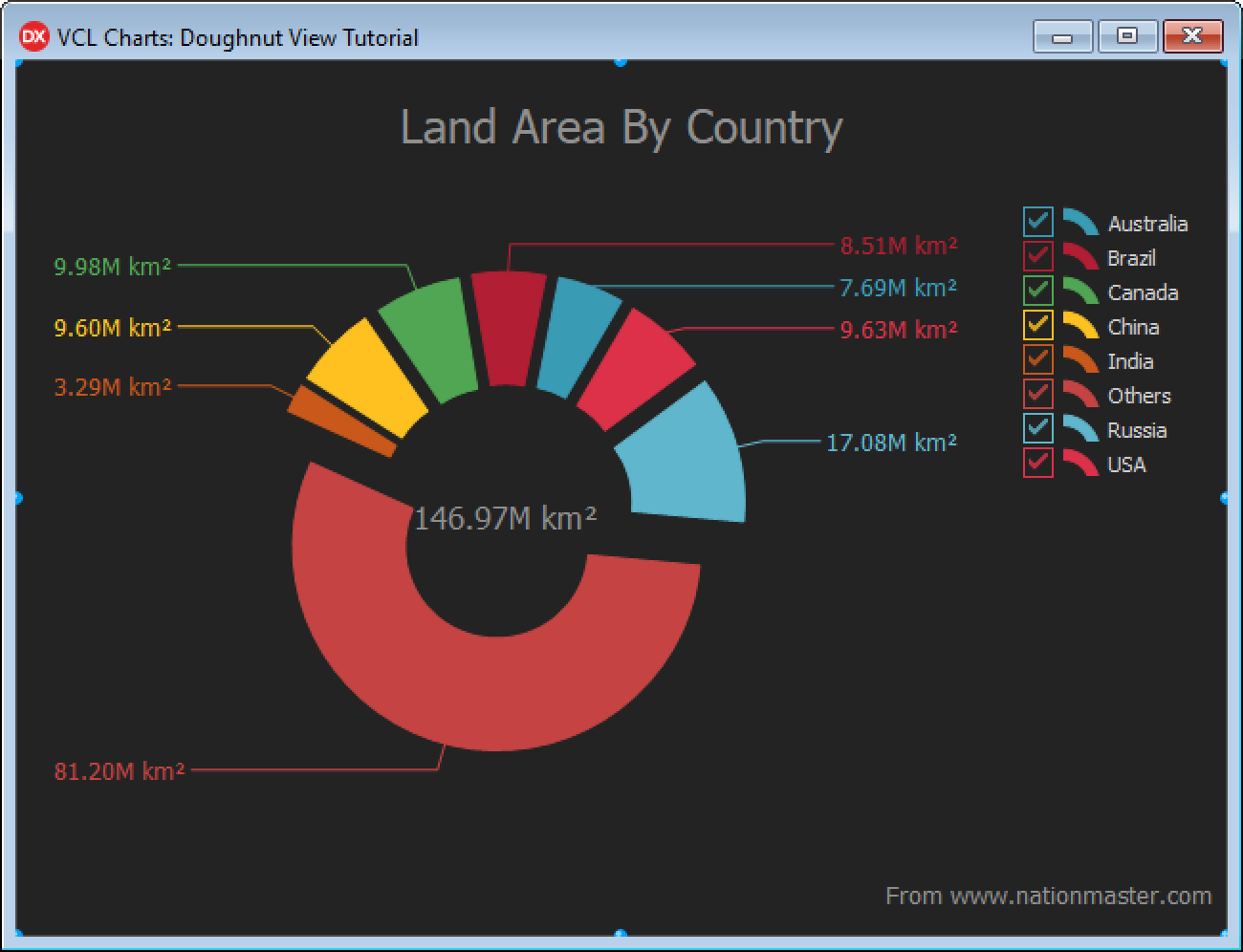Click the Canada green legend icon
Viewport: 1243px width, 952px height.
coord(1080,291)
